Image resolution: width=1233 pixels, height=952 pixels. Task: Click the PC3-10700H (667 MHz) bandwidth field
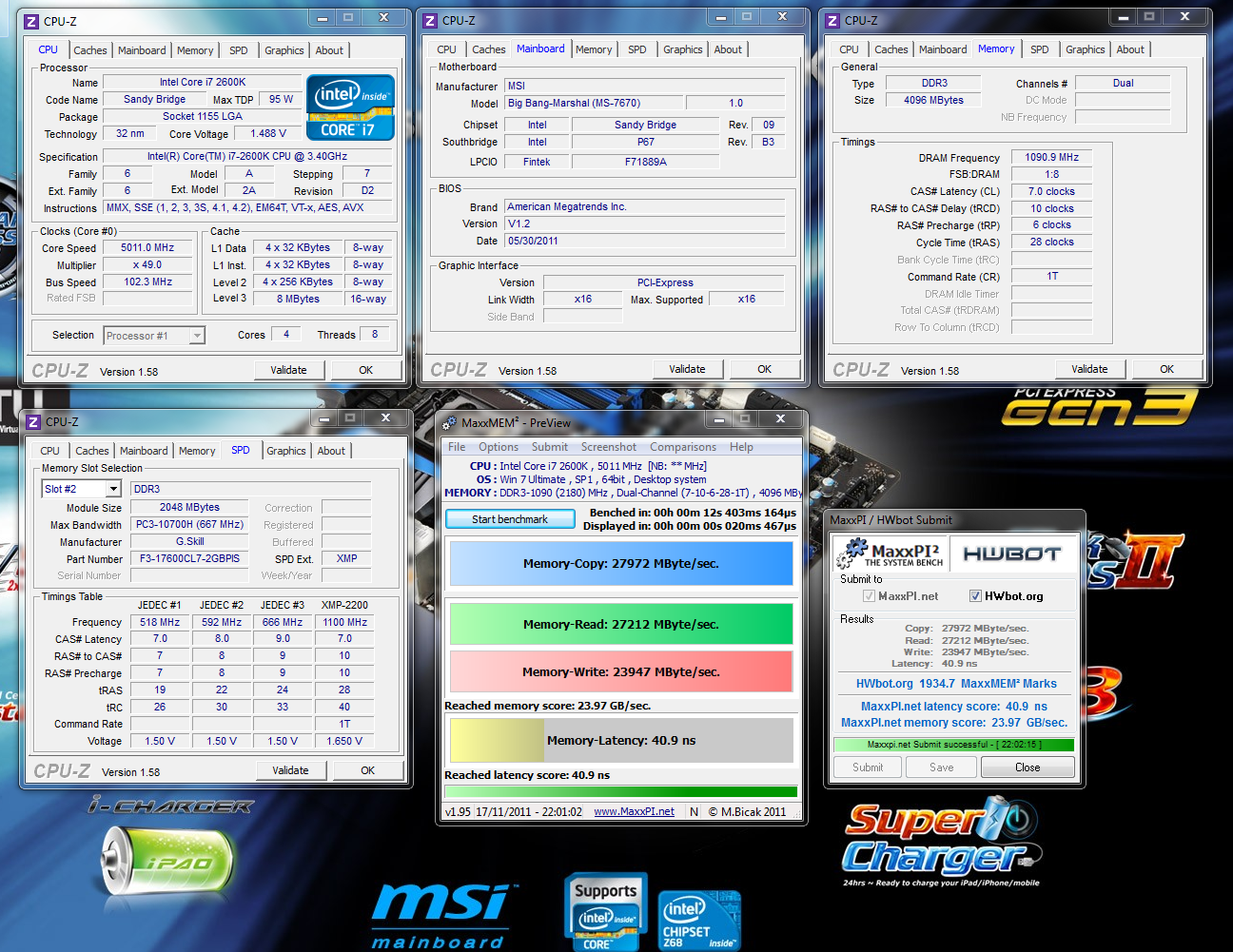189,524
